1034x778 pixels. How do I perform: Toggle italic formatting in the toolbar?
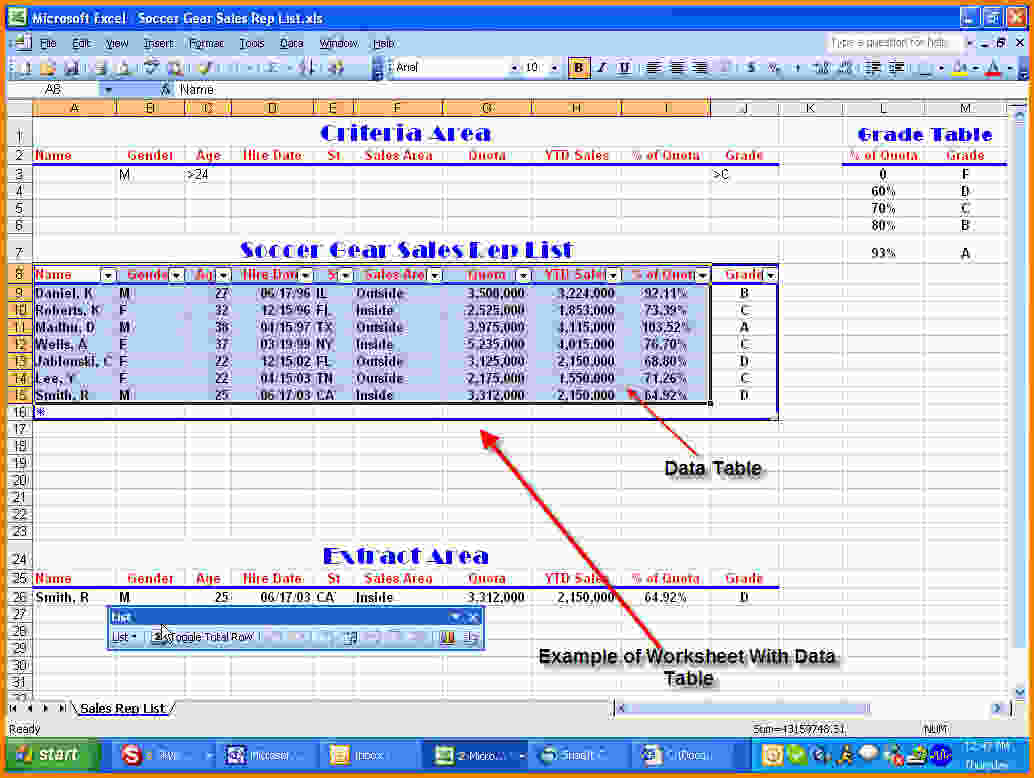coord(601,68)
